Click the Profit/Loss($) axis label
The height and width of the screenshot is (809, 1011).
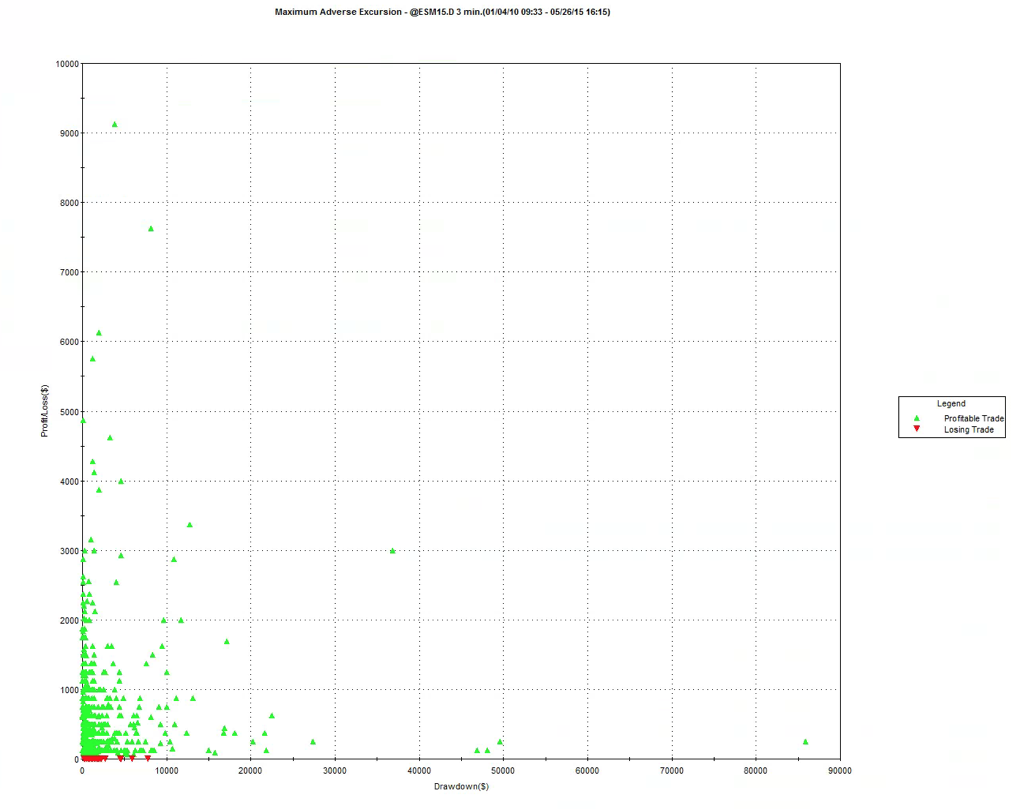point(44,411)
